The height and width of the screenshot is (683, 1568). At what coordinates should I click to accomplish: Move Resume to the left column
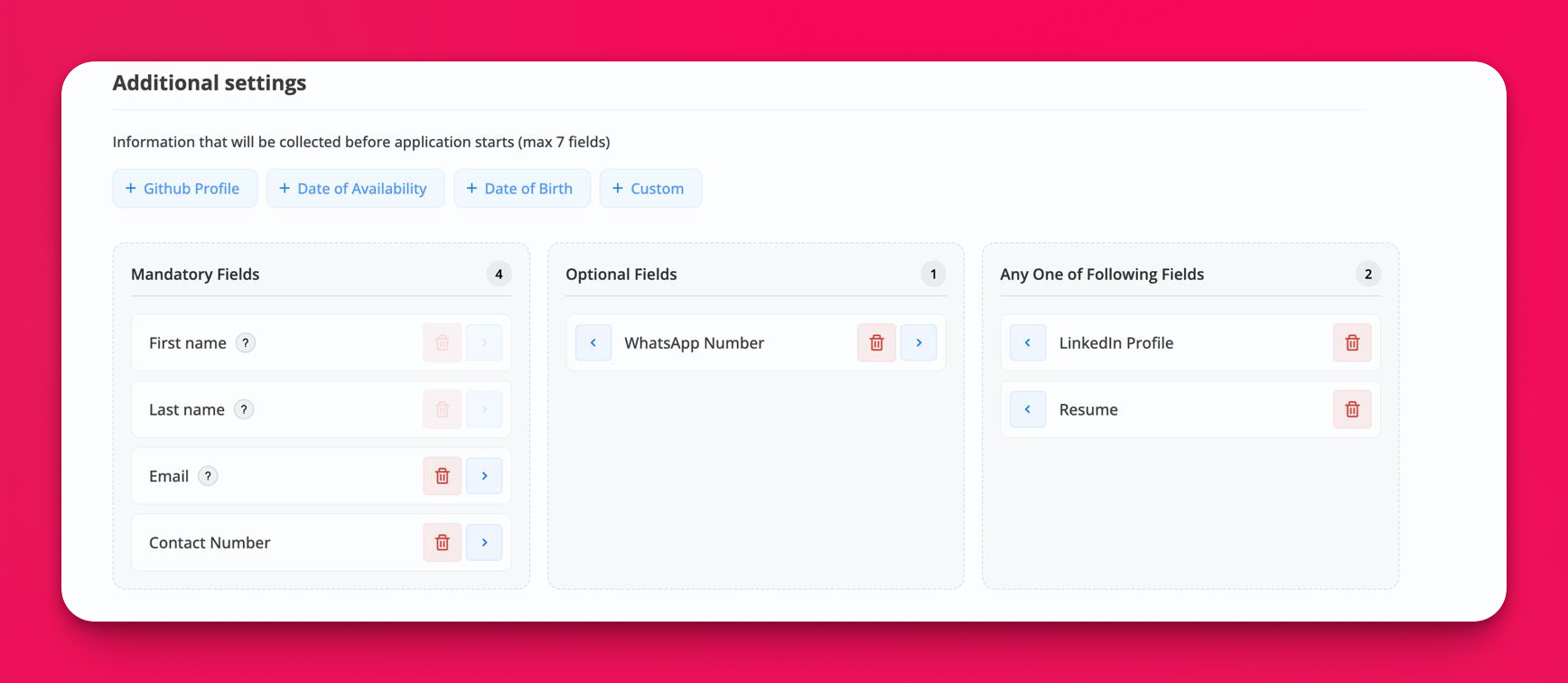pyautogui.click(x=1028, y=410)
